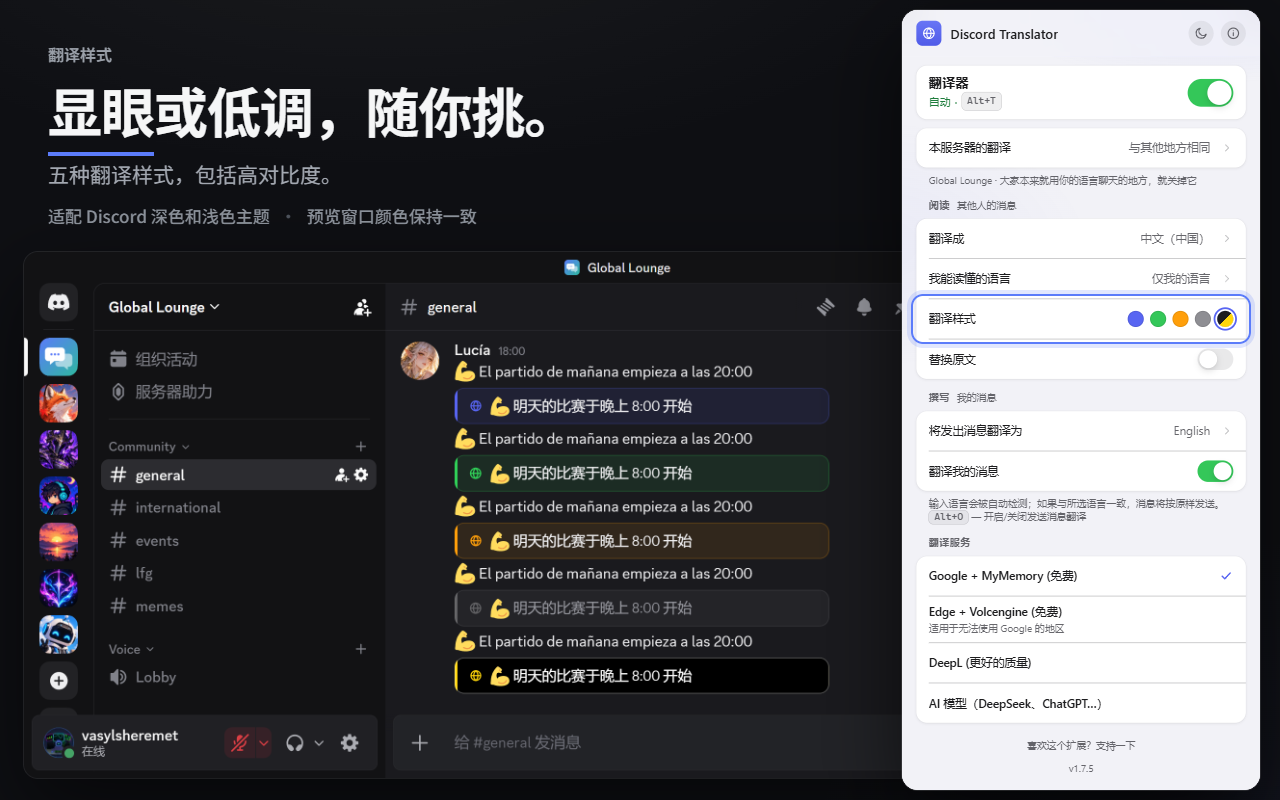1280x800 pixels.
Task: Choose green translation style swatch
Action: pyautogui.click(x=1158, y=319)
